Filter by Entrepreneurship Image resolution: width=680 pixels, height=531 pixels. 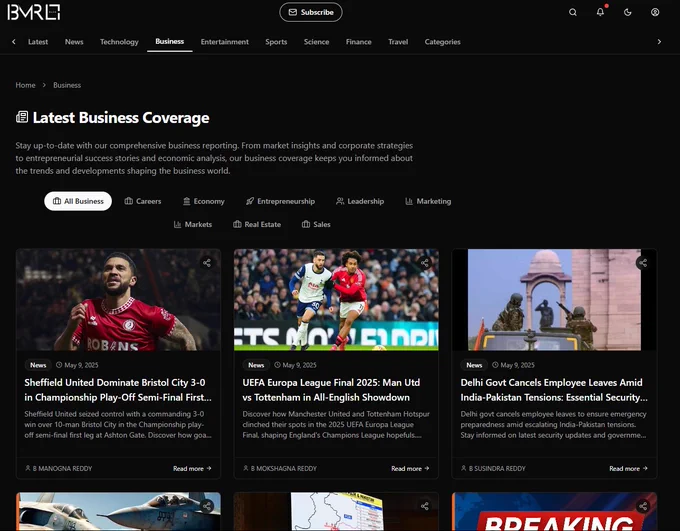click(280, 201)
